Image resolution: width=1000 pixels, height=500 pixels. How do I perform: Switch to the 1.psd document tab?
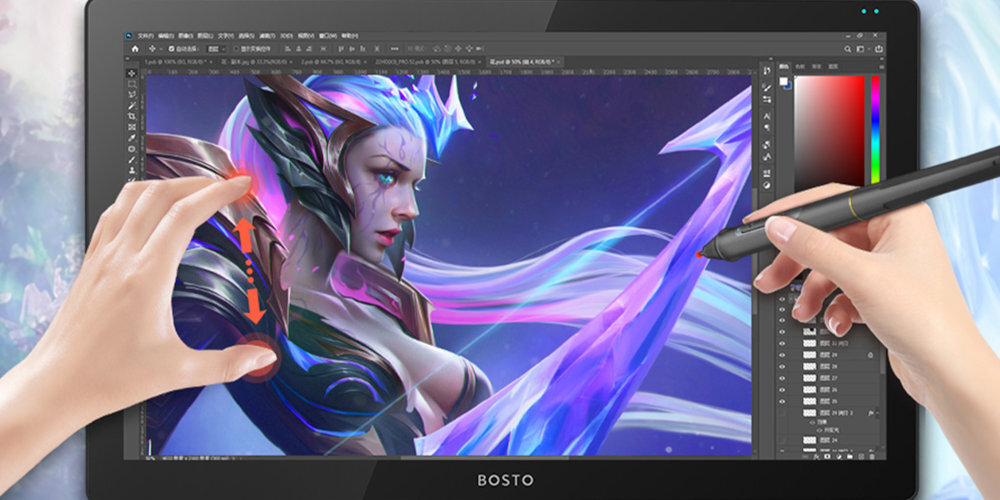164,62
